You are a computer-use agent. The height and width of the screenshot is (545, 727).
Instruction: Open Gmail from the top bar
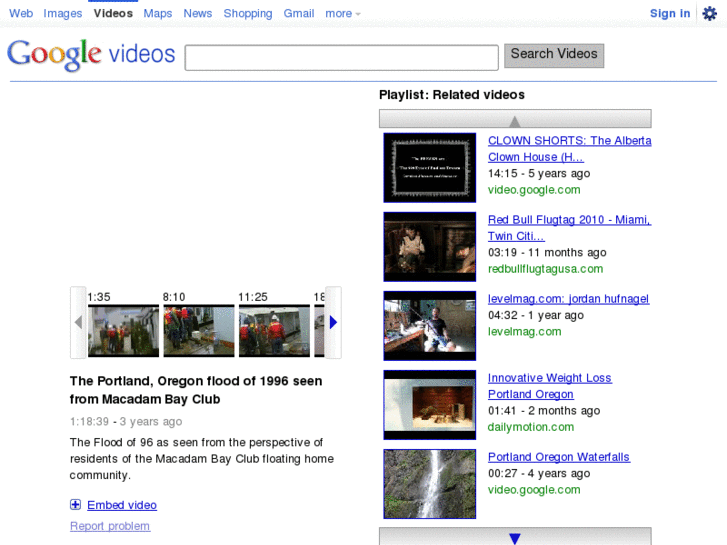pyautogui.click(x=299, y=13)
